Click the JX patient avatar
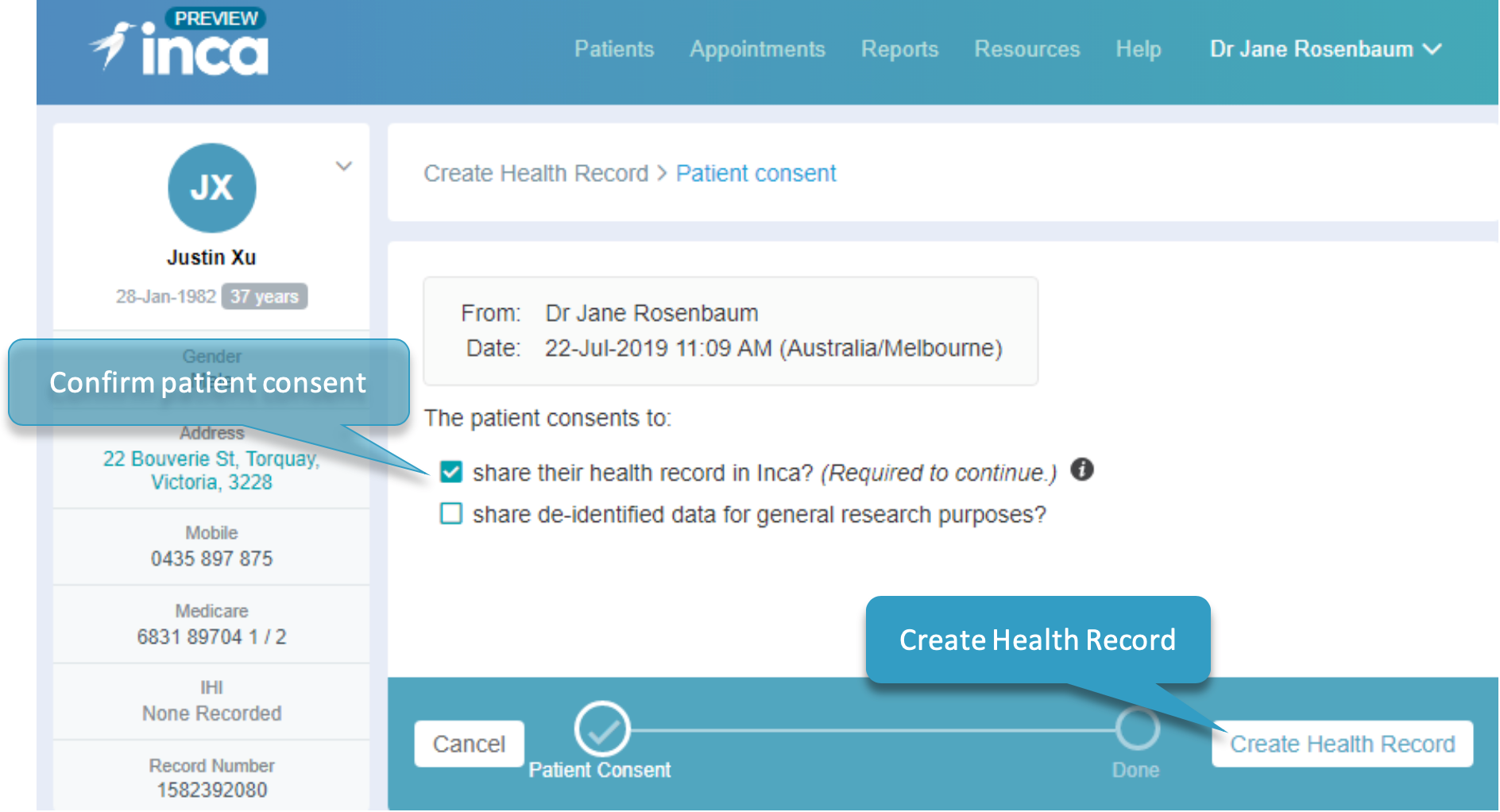The width and height of the screenshot is (1500, 812). [212, 188]
